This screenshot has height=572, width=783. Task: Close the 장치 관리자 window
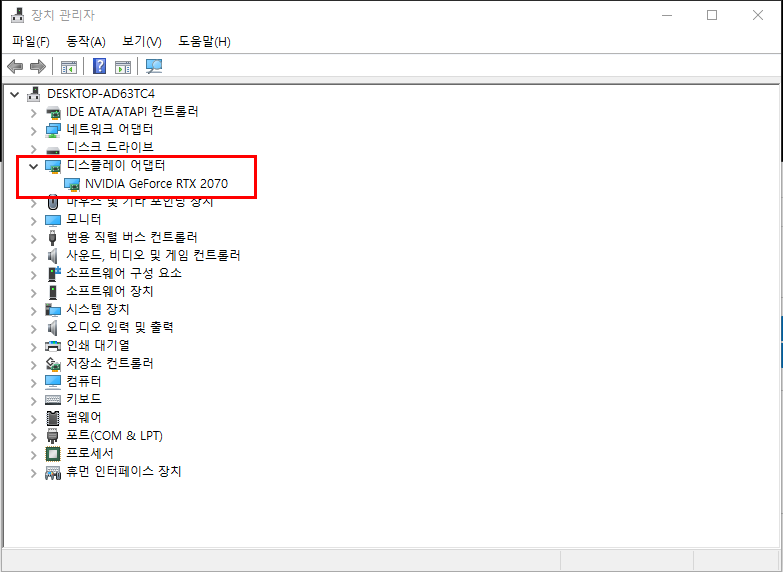[758, 15]
